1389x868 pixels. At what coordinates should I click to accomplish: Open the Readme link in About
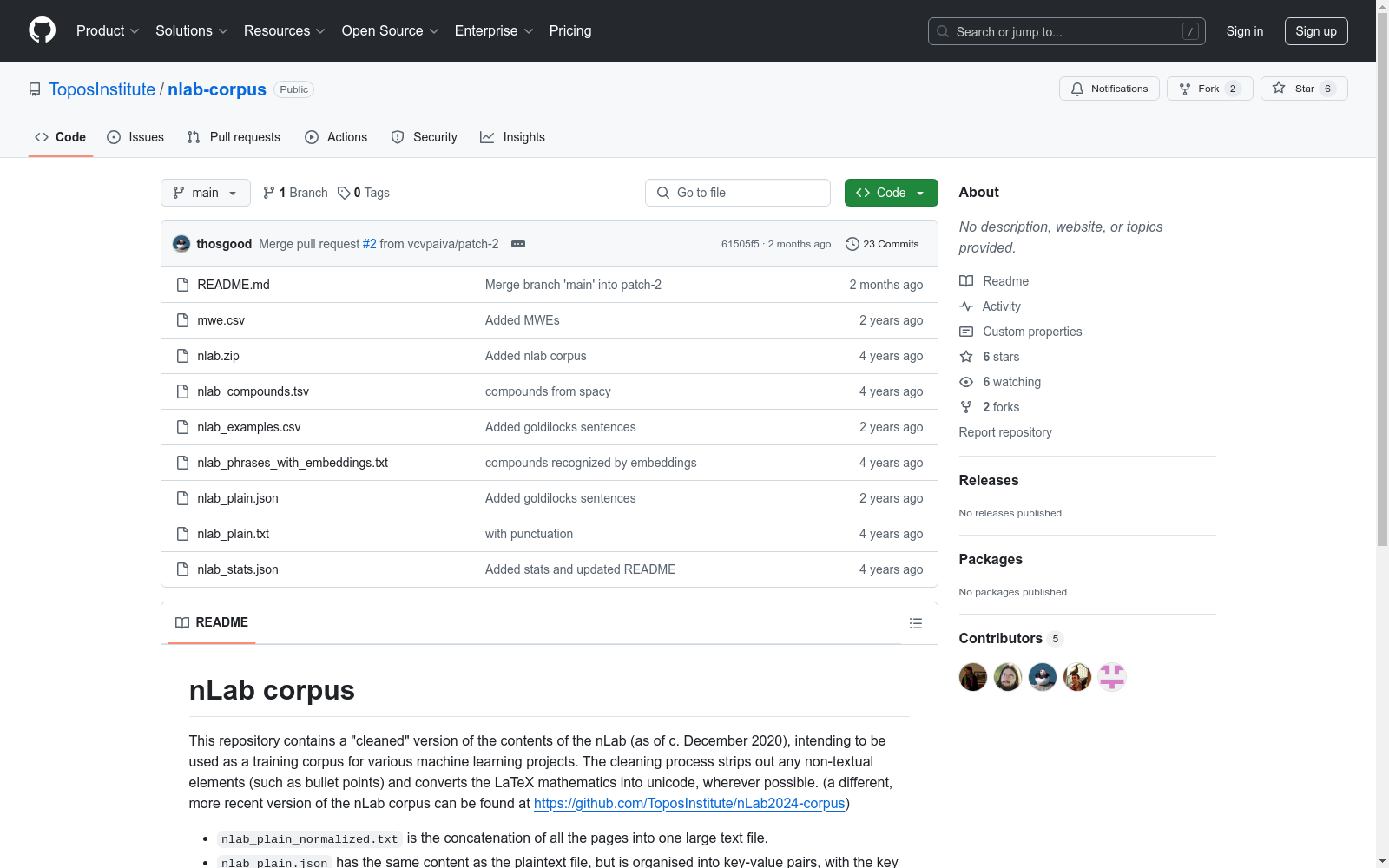(994, 281)
